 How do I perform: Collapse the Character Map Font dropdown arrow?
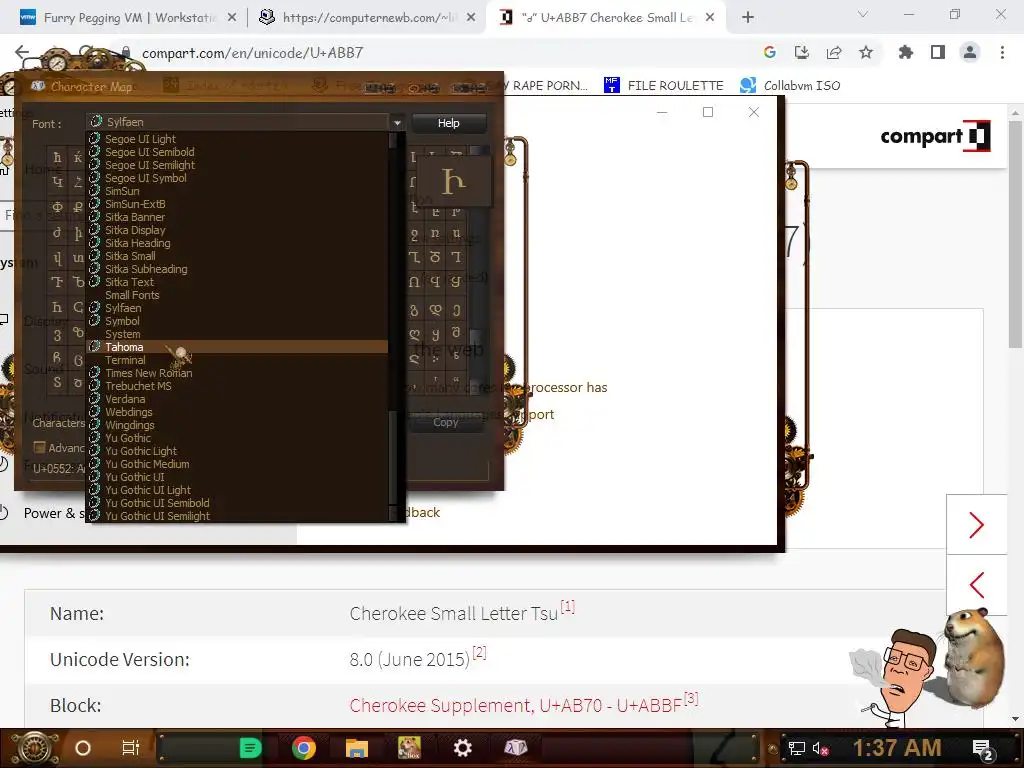[x=396, y=122]
